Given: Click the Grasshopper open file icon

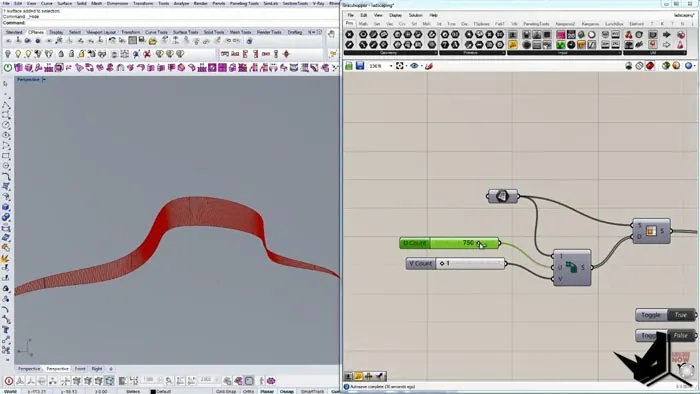Looking at the screenshot, I should [x=349, y=66].
